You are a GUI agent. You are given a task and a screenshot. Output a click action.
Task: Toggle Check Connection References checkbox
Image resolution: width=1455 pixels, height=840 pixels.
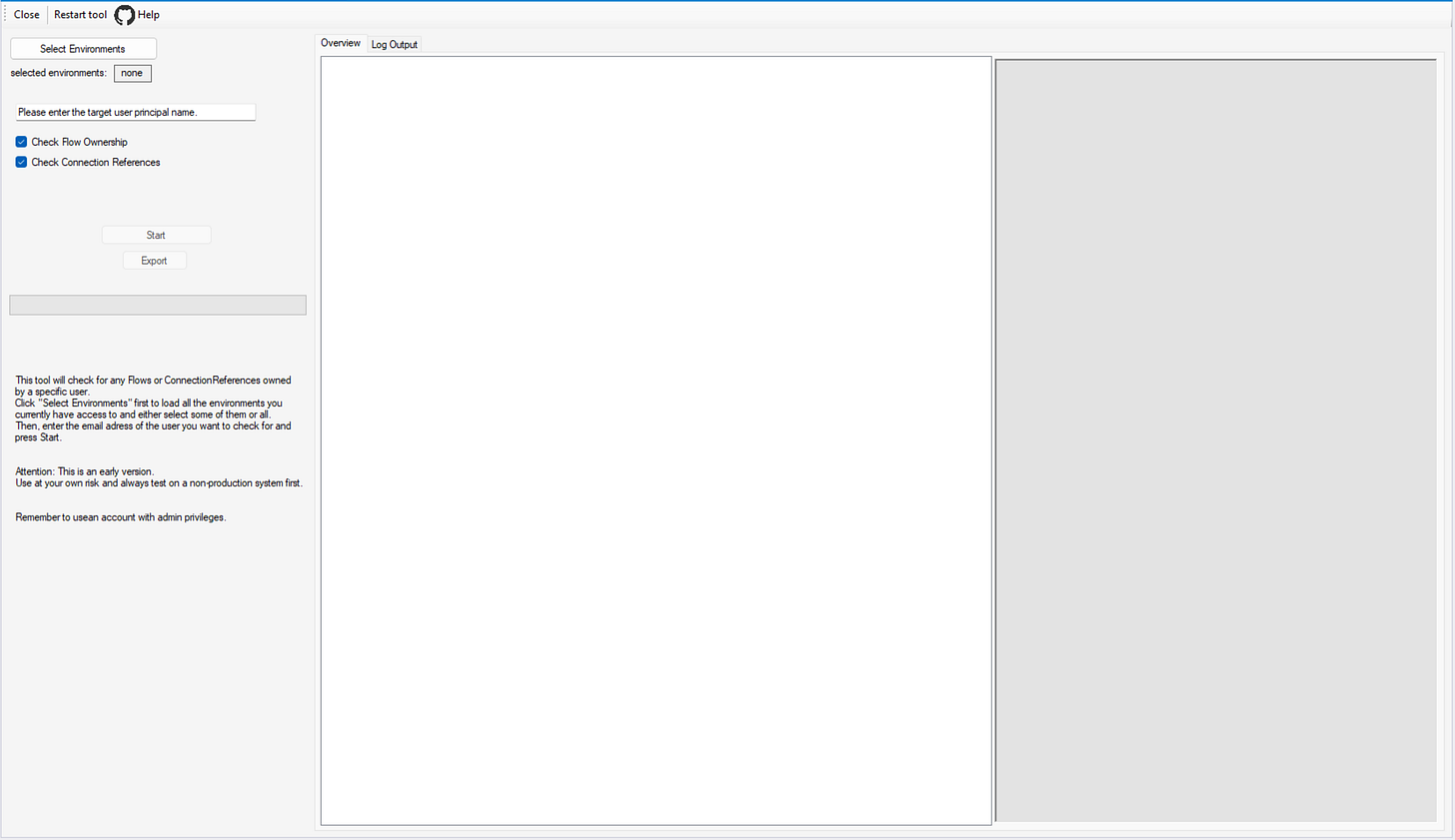[x=21, y=162]
